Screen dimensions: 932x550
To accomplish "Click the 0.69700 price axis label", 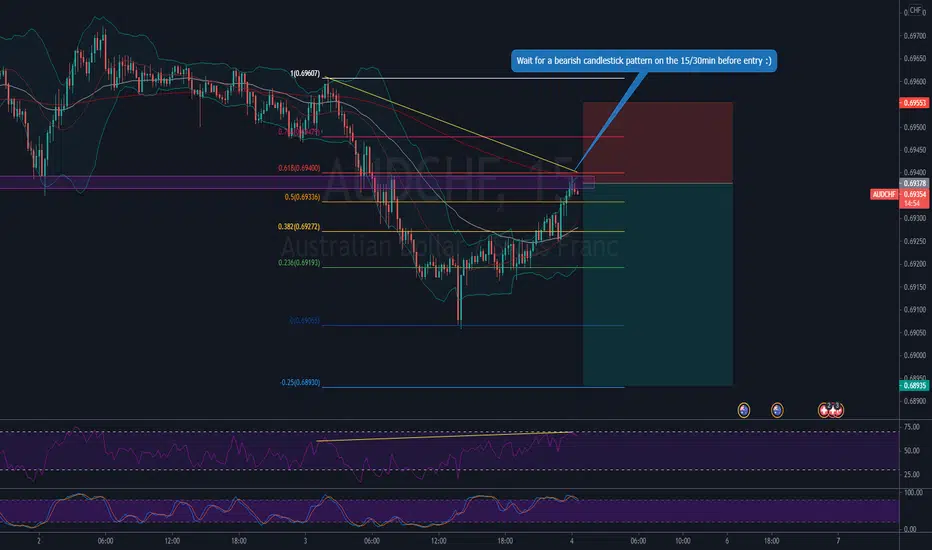I will pos(914,36).
